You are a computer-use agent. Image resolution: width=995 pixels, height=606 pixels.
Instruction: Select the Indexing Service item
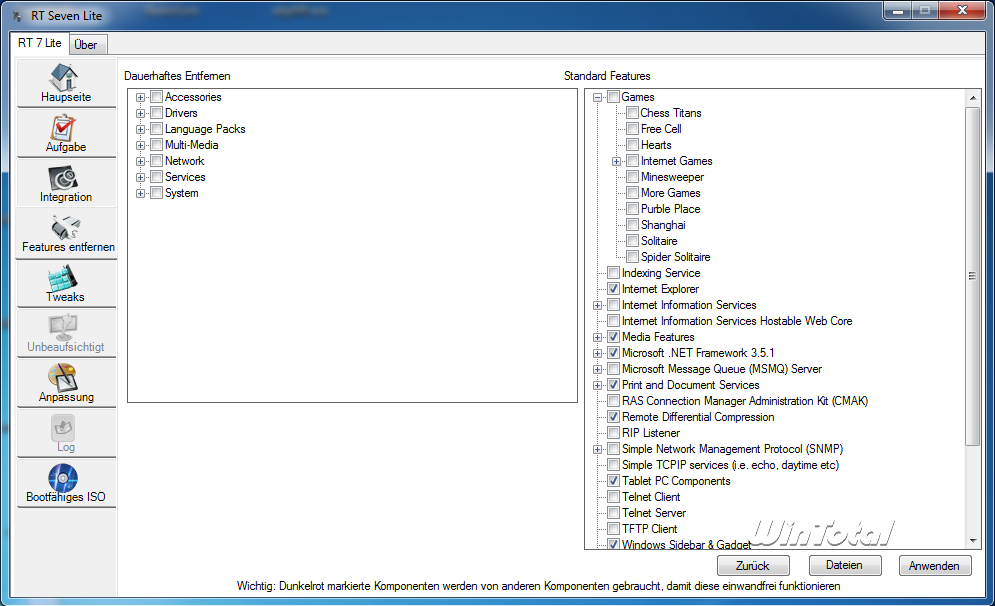[661, 273]
